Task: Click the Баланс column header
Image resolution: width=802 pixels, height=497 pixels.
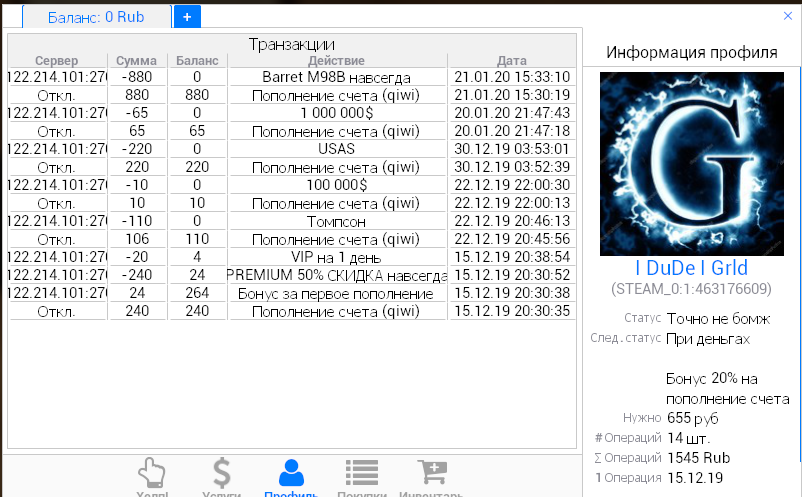Action: [197, 61]
